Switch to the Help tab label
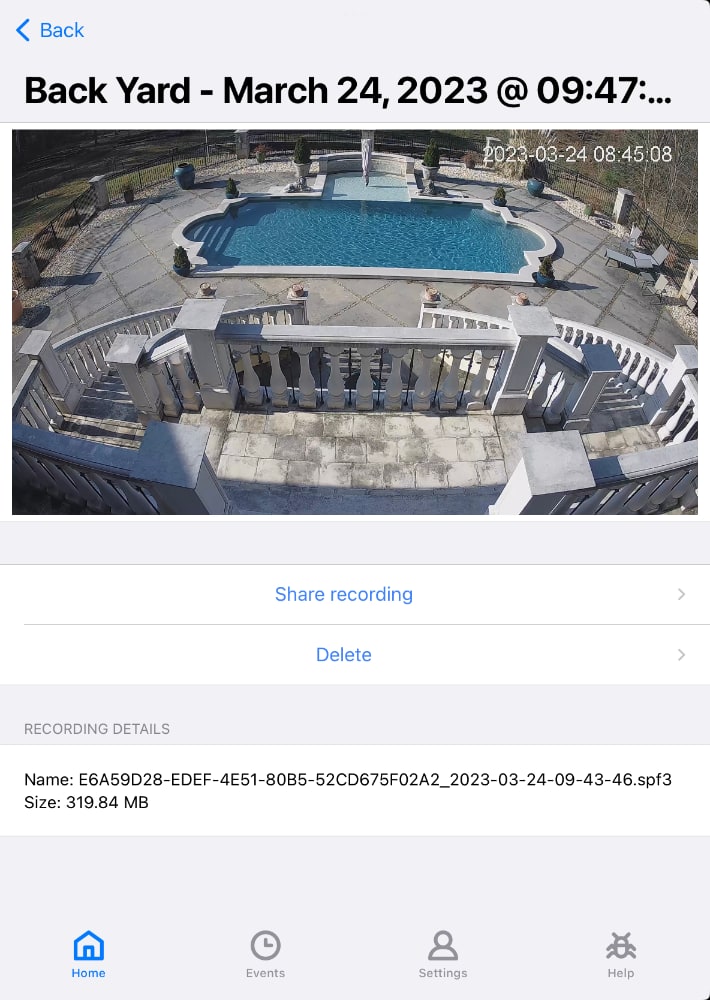 [x=621, y=973]
